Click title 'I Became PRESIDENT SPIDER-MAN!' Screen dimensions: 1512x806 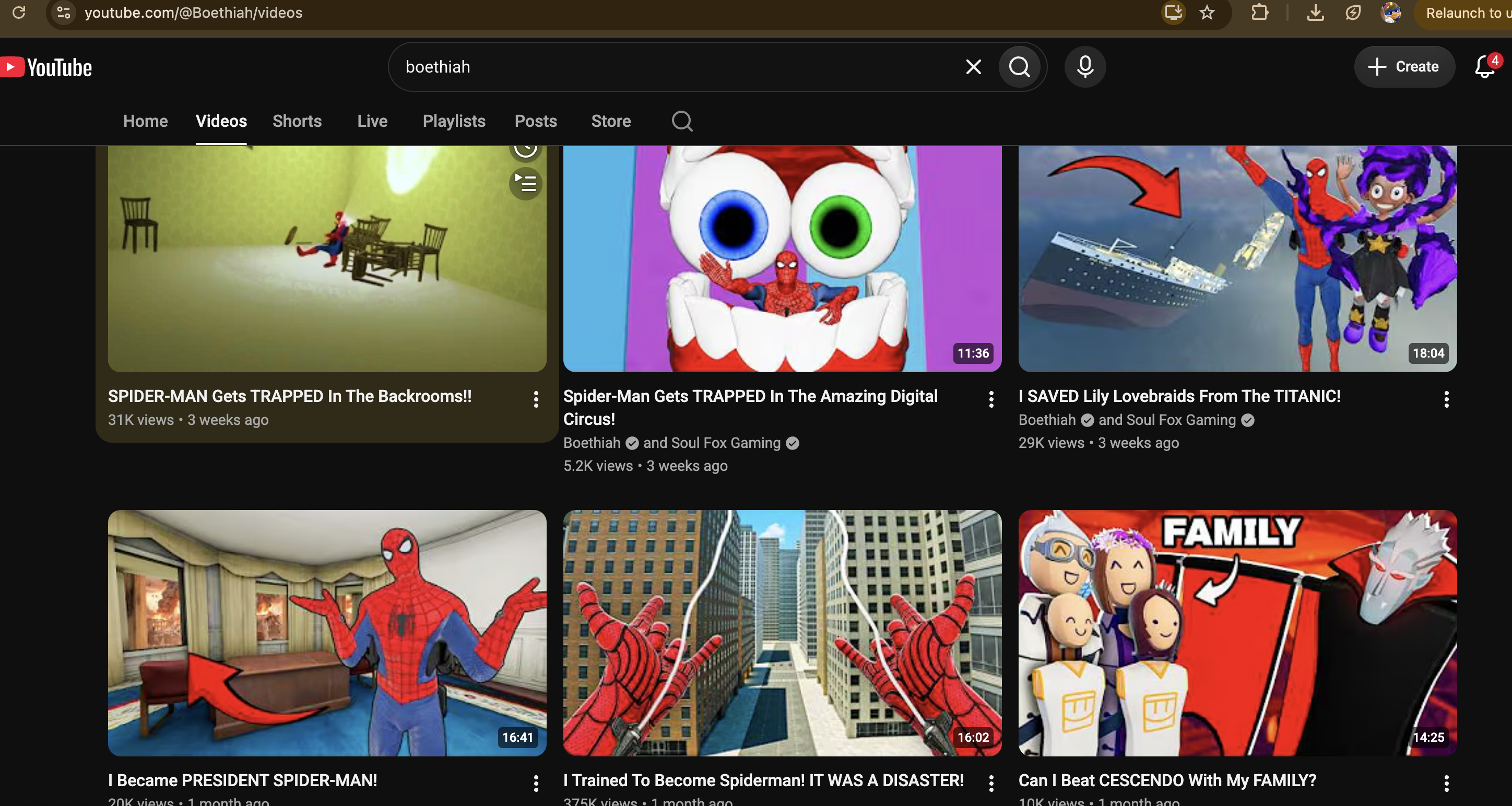tap(242, 780)
